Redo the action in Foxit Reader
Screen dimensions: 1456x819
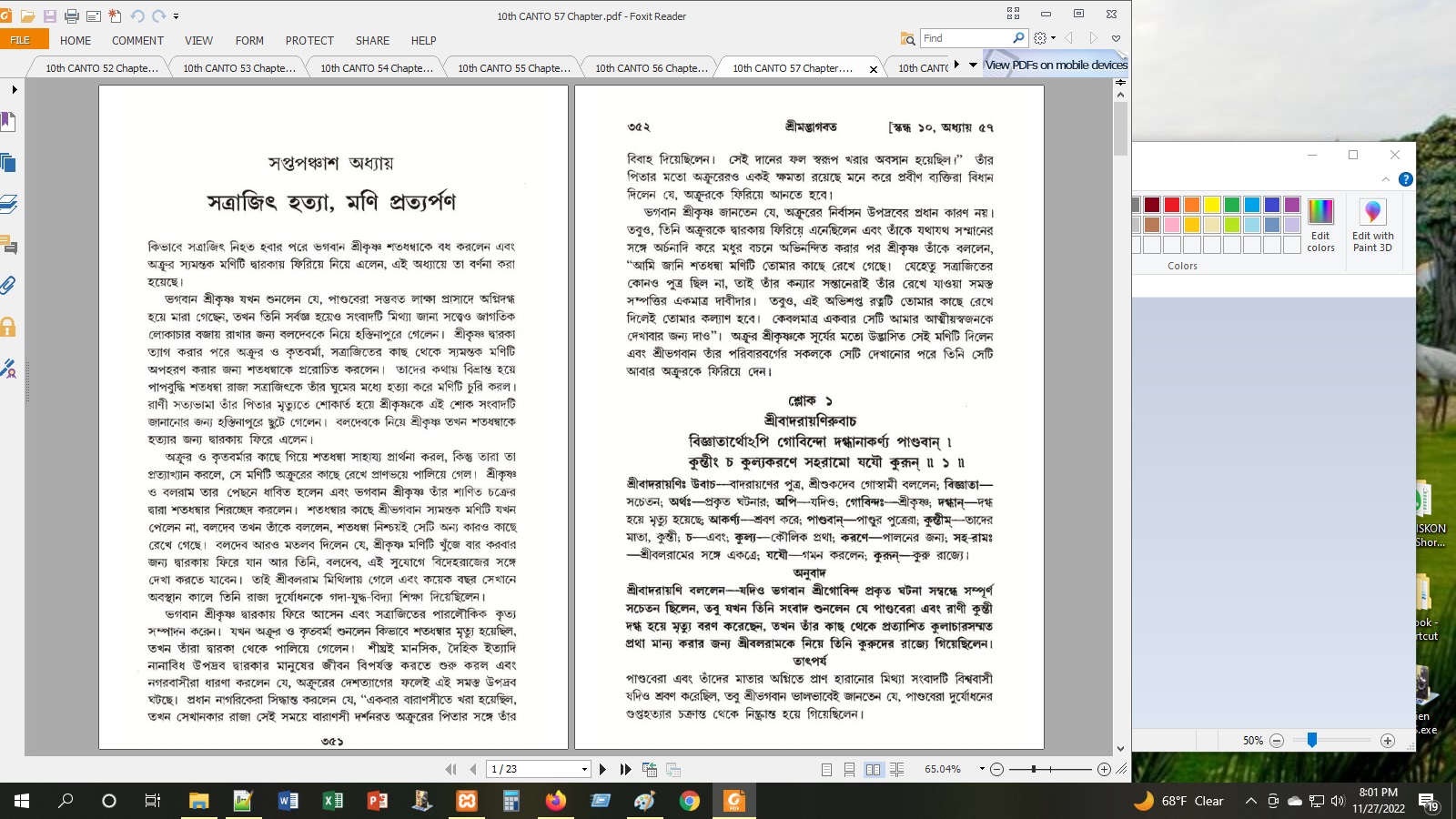(x=159, y=16)
